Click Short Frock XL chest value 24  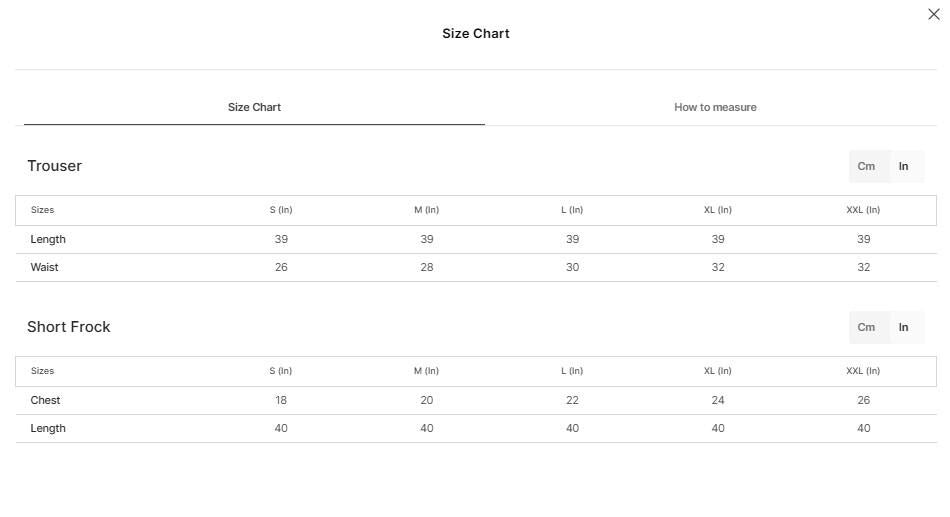tap(718, 401)
